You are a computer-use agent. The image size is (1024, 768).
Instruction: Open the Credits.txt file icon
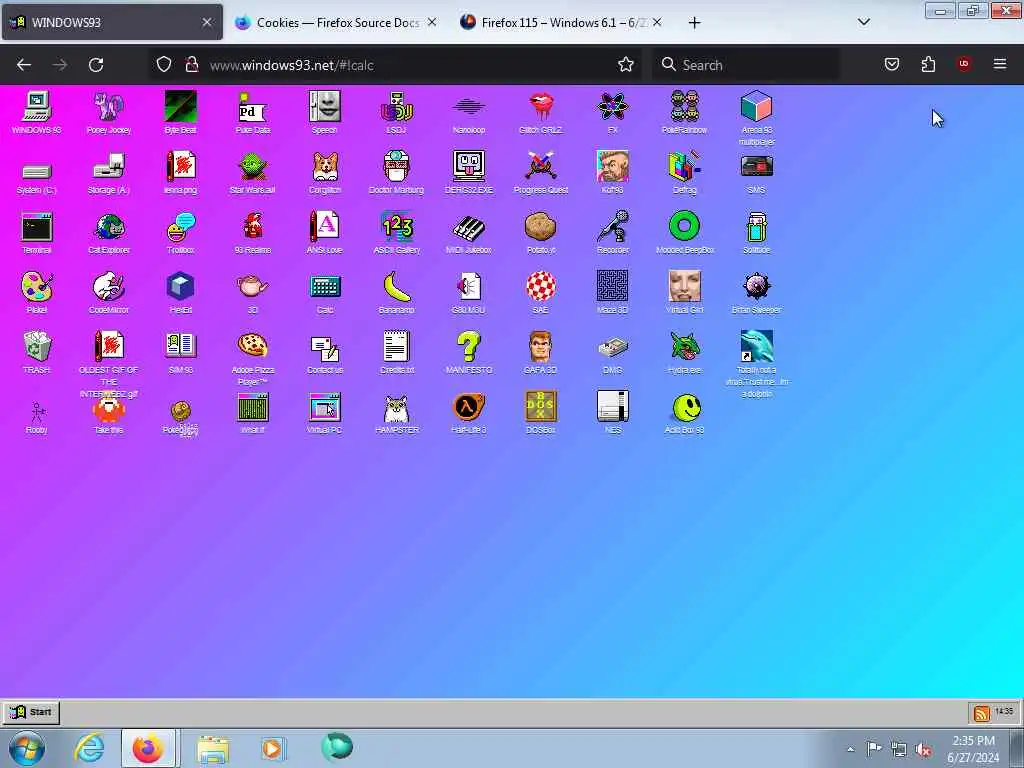click(396, 346)
